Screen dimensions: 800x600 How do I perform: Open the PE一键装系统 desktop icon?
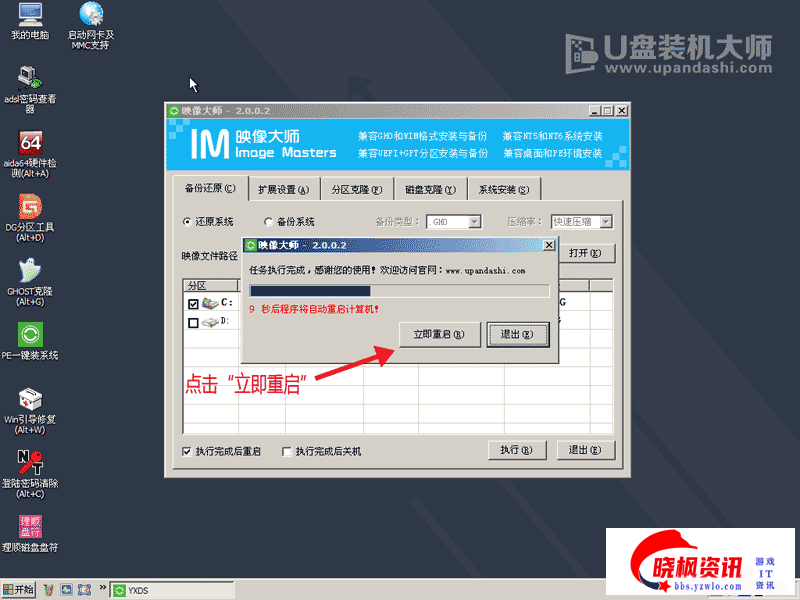[30, 334]
